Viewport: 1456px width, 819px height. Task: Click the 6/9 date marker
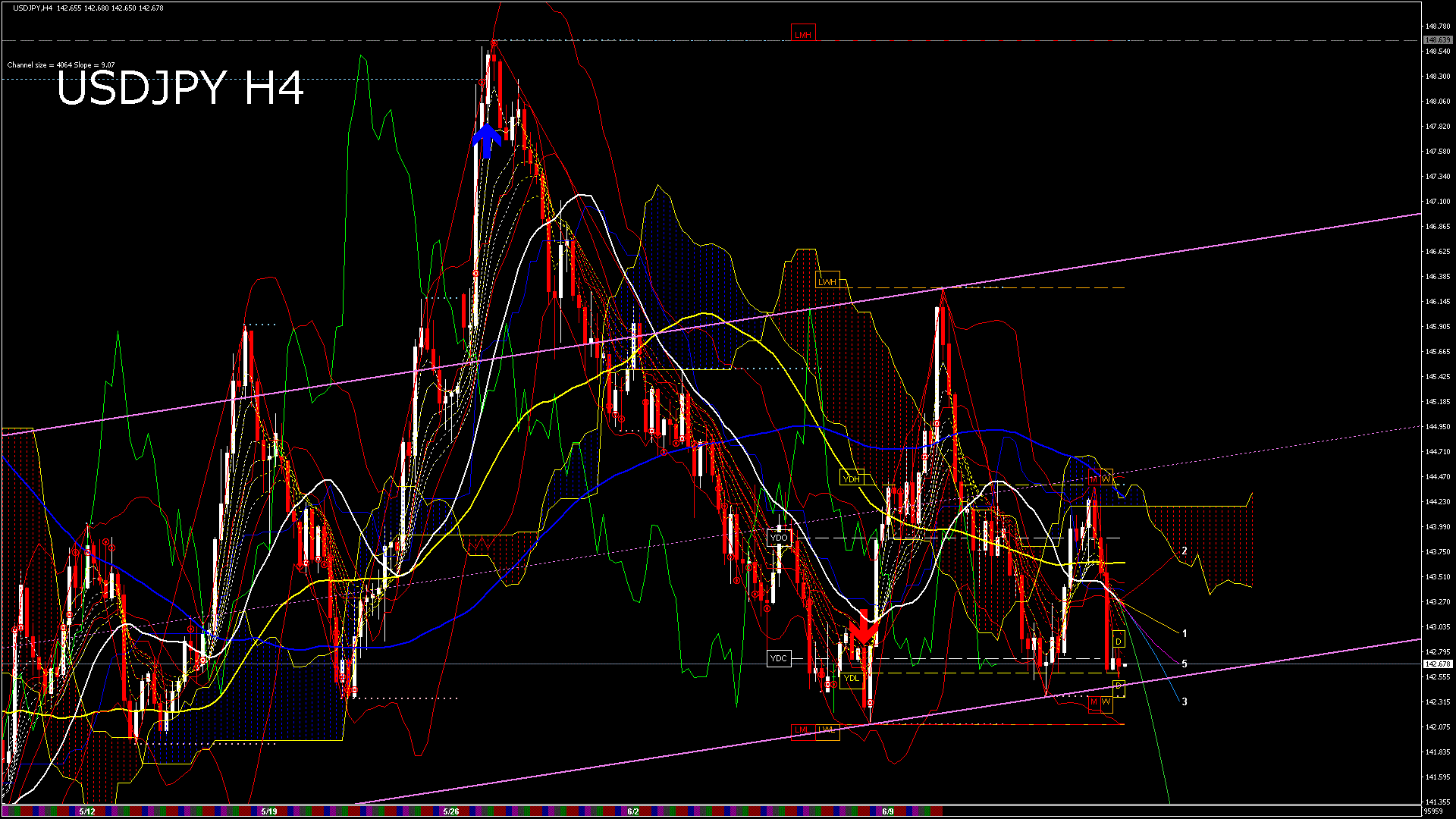click(888, 811)
